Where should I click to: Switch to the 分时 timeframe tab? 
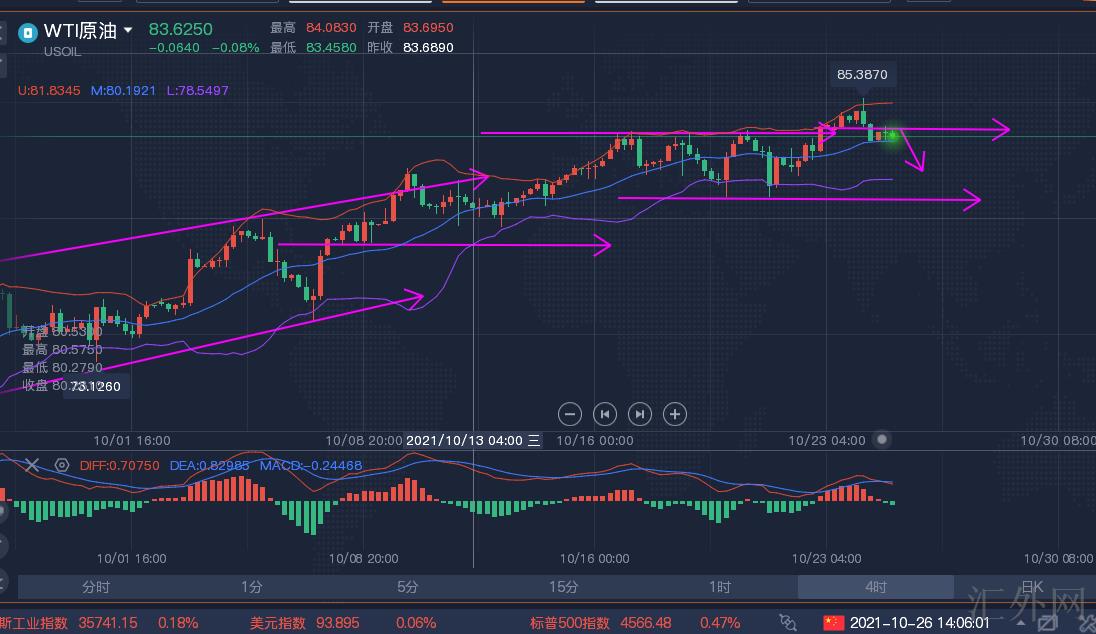pyautogui.click(x=96, y=587)
